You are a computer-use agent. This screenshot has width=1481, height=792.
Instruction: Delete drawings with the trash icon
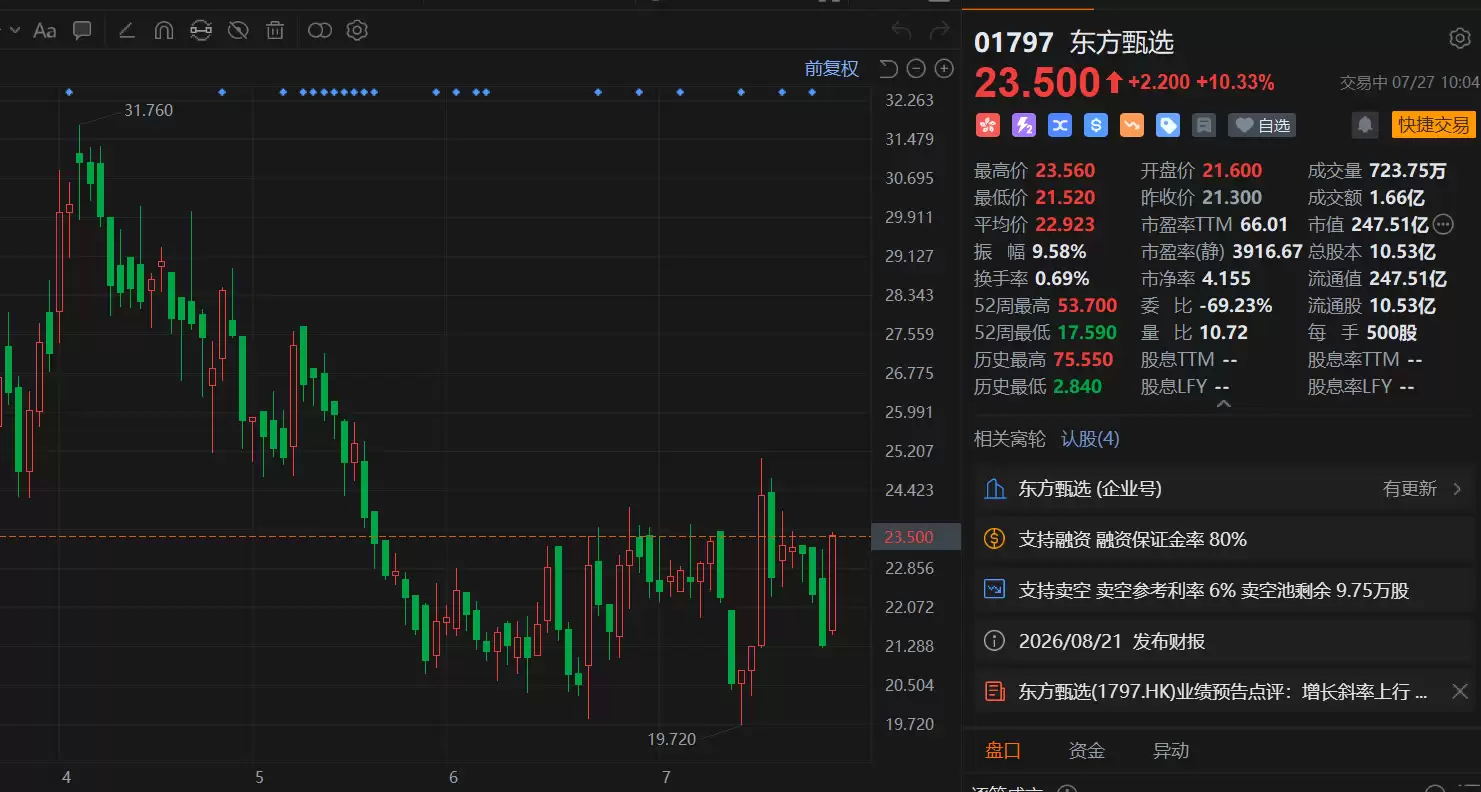[x=275, y=31]
